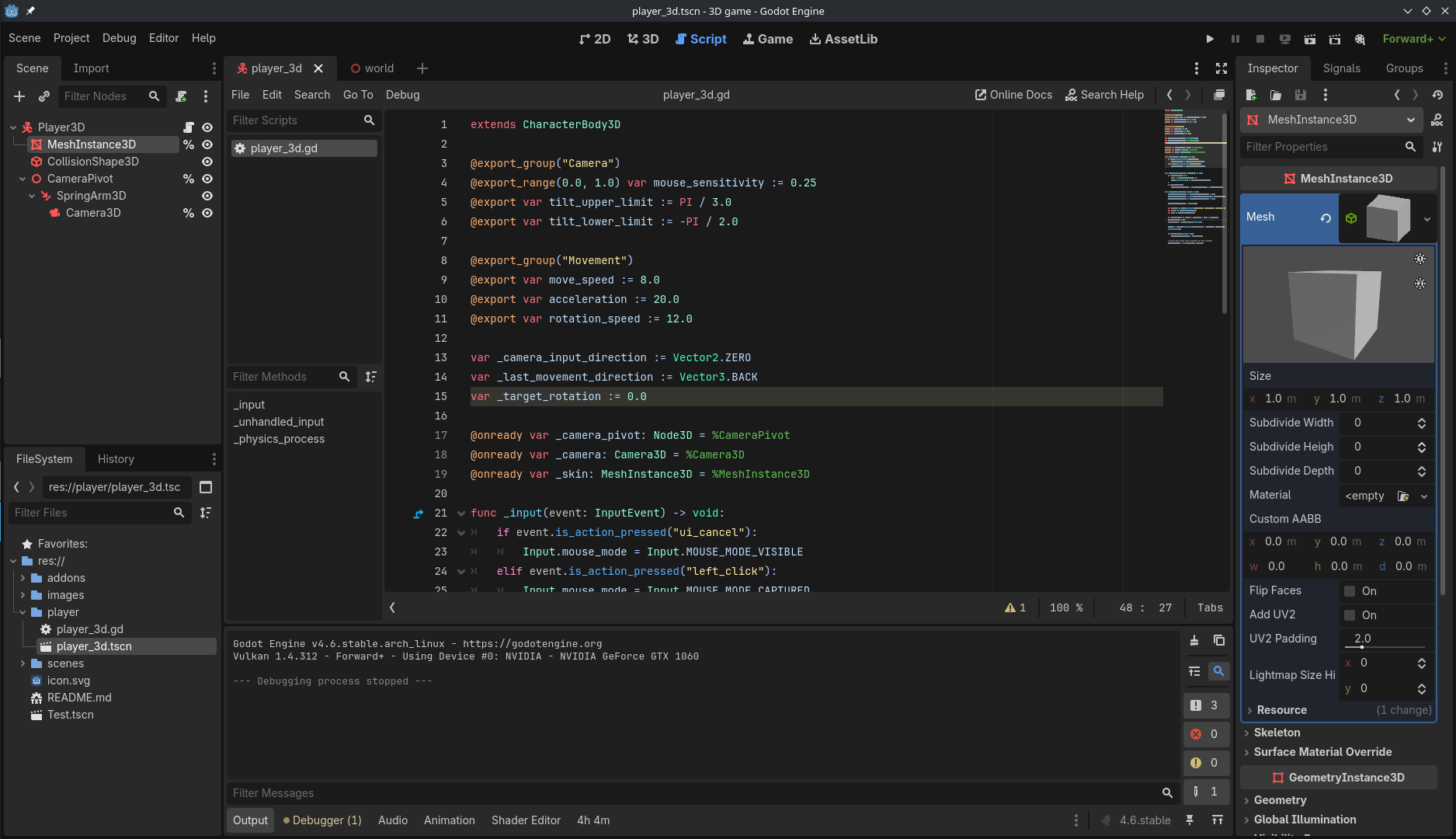Clear the output log
The width and height of the screenshot is (1456, 839).
[1194, 640]
